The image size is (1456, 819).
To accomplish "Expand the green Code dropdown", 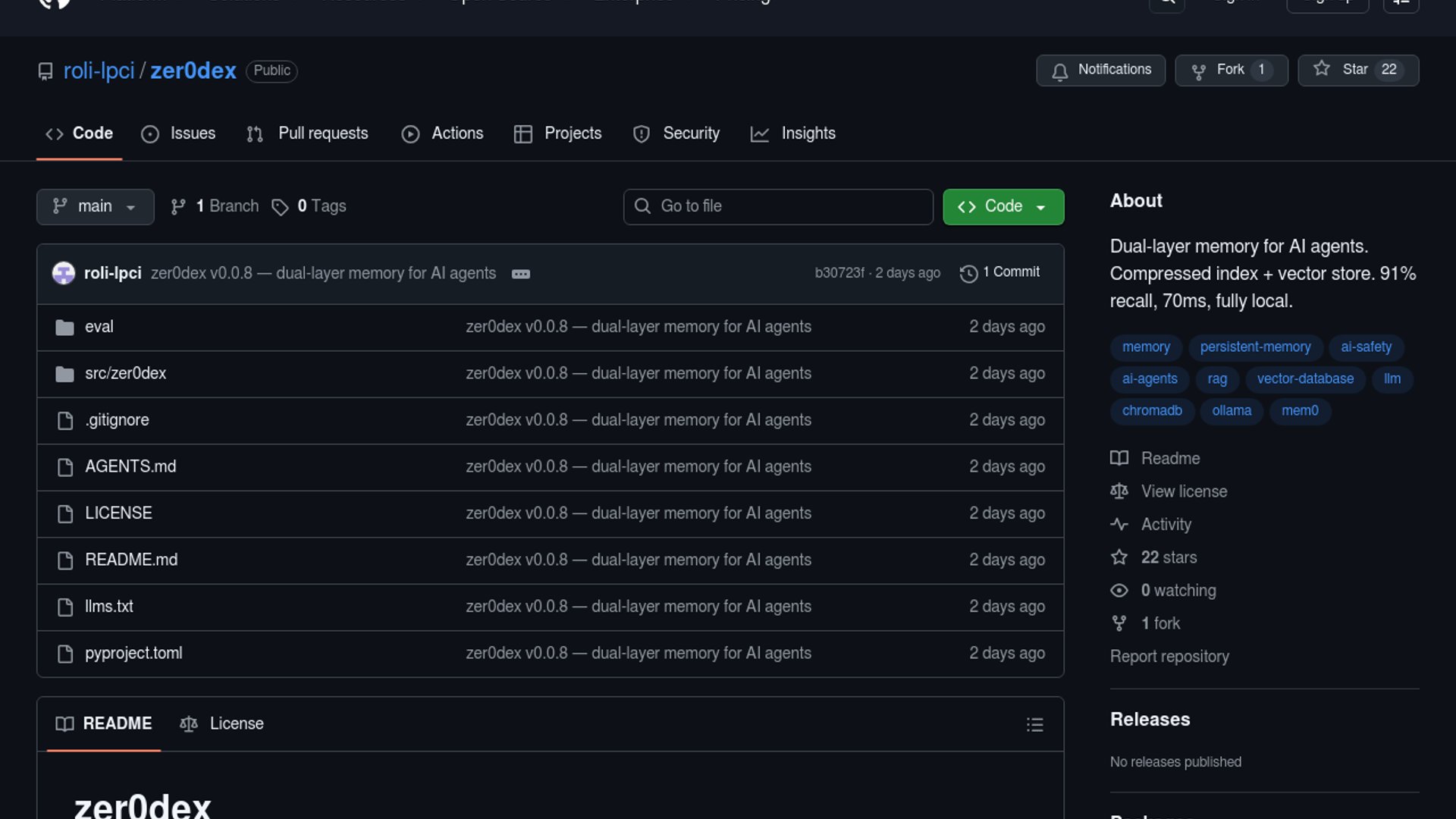I will 1003,206.
